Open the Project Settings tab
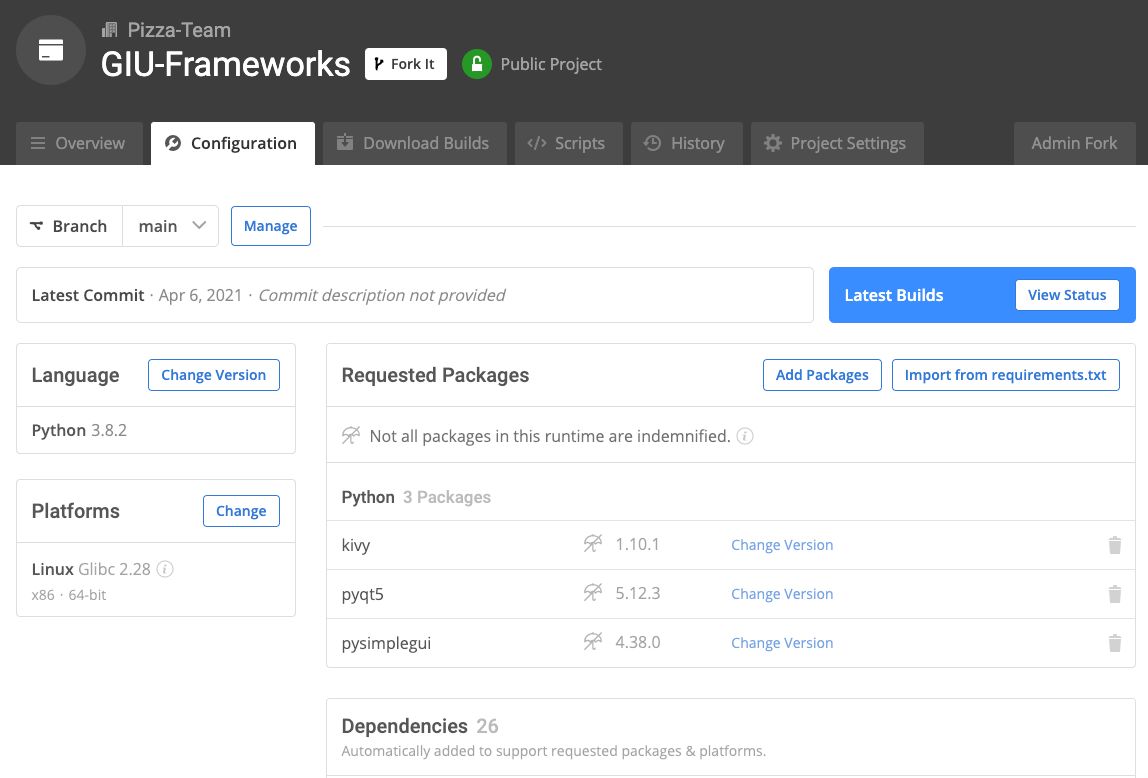 [835, 143]
